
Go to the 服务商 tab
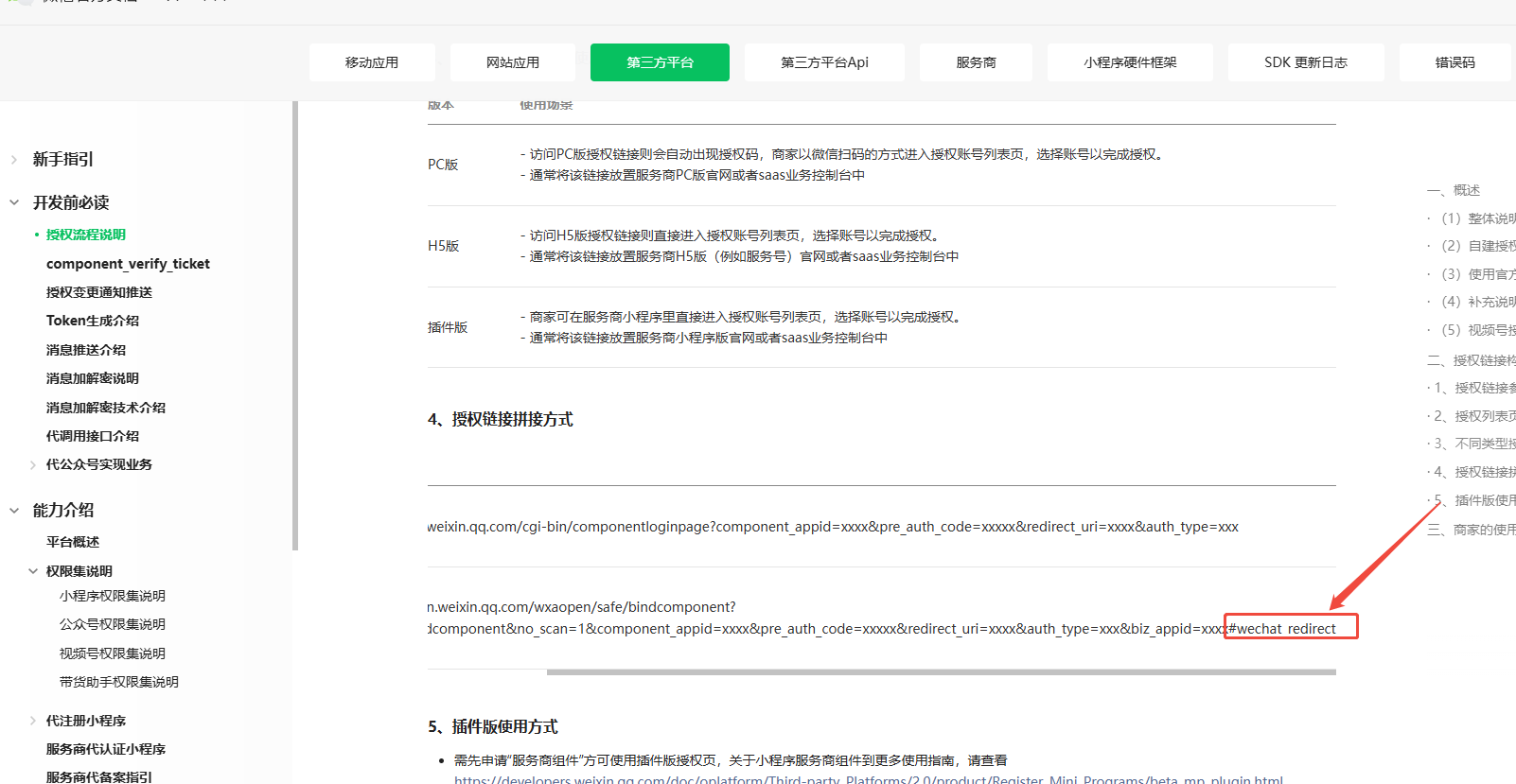pos(976,62)
